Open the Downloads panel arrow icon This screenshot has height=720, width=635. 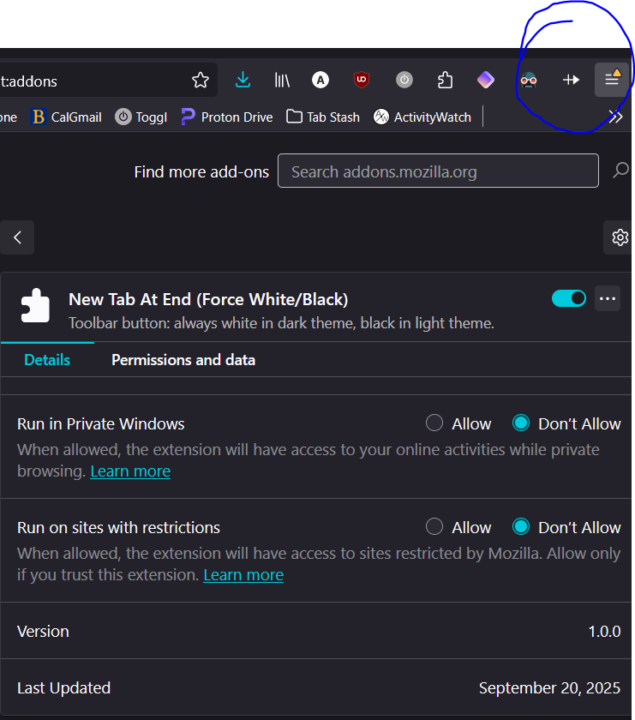click(242, 80)
